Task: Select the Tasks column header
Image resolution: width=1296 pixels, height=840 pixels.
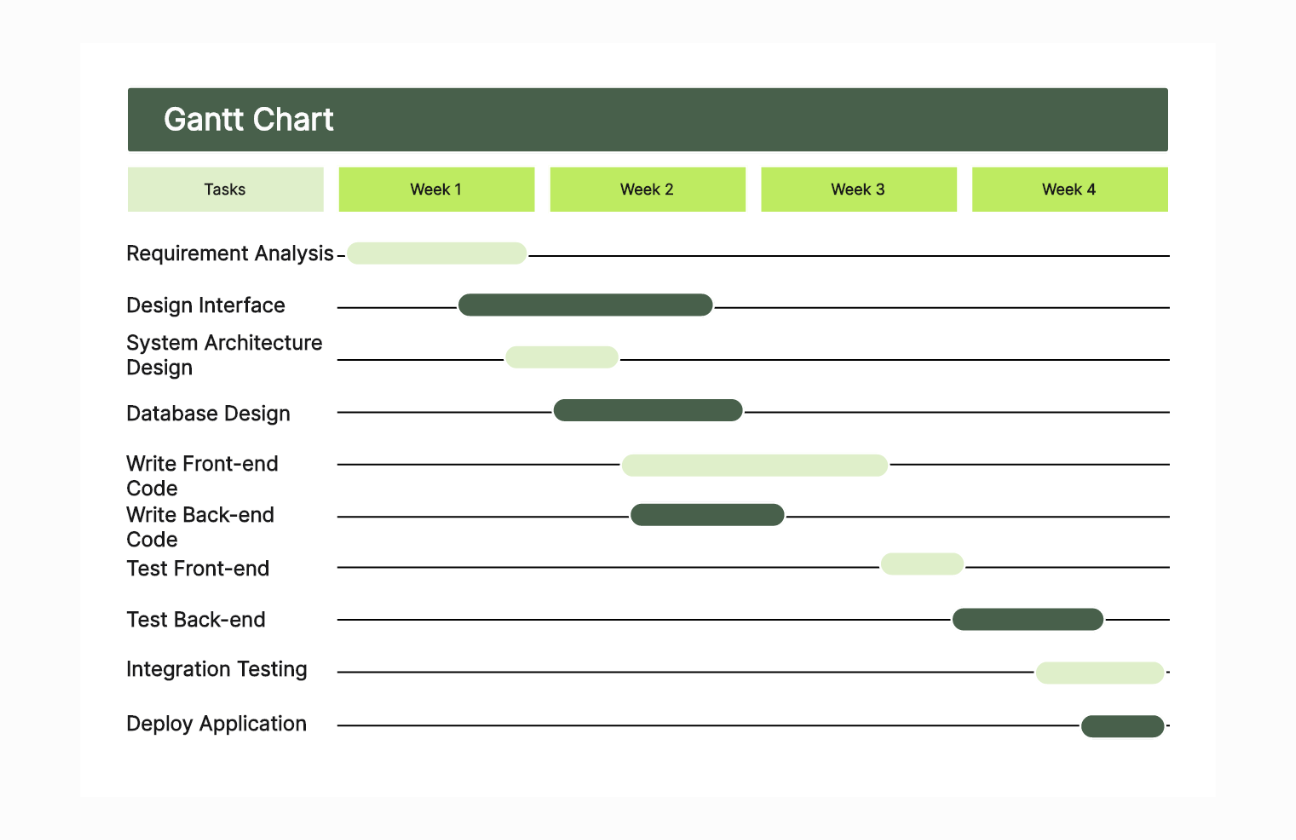Action: (x=225, y=189)
